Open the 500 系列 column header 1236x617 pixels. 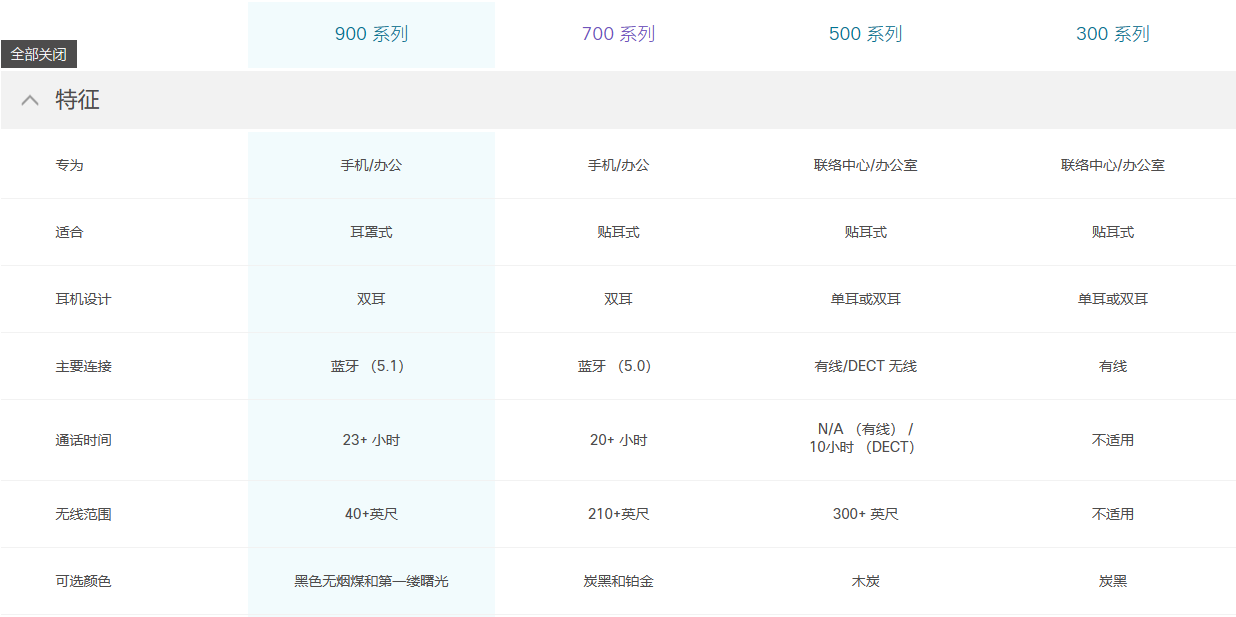[x=865, y=34]
